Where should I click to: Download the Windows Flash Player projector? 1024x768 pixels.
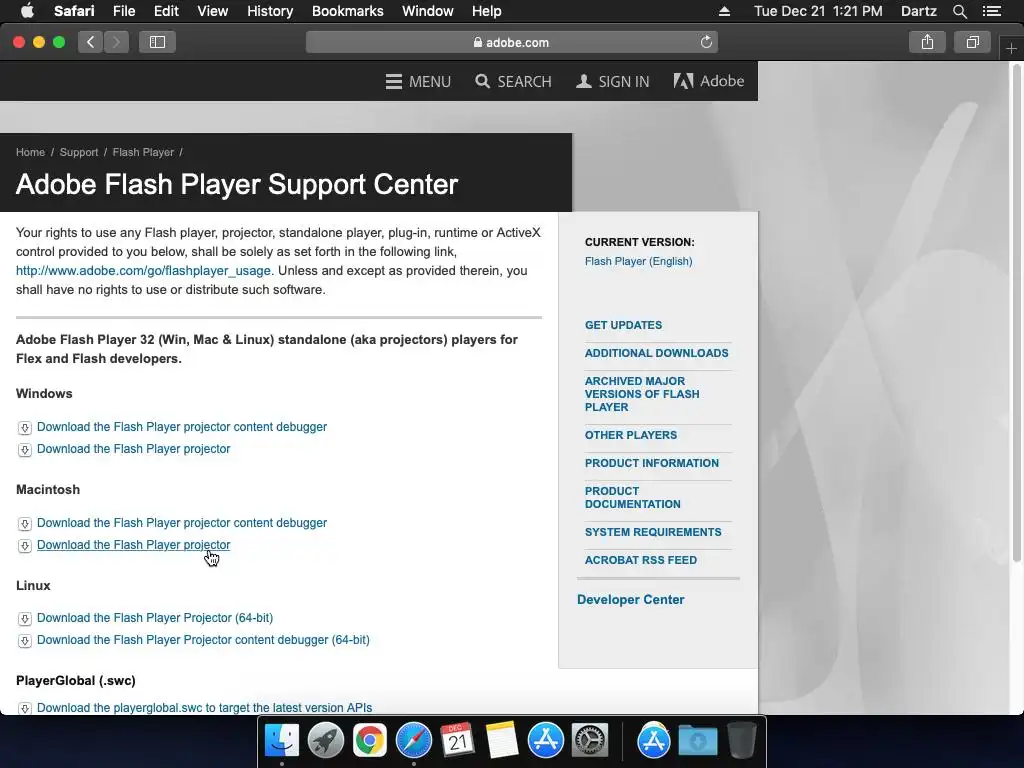click(133, 449)
